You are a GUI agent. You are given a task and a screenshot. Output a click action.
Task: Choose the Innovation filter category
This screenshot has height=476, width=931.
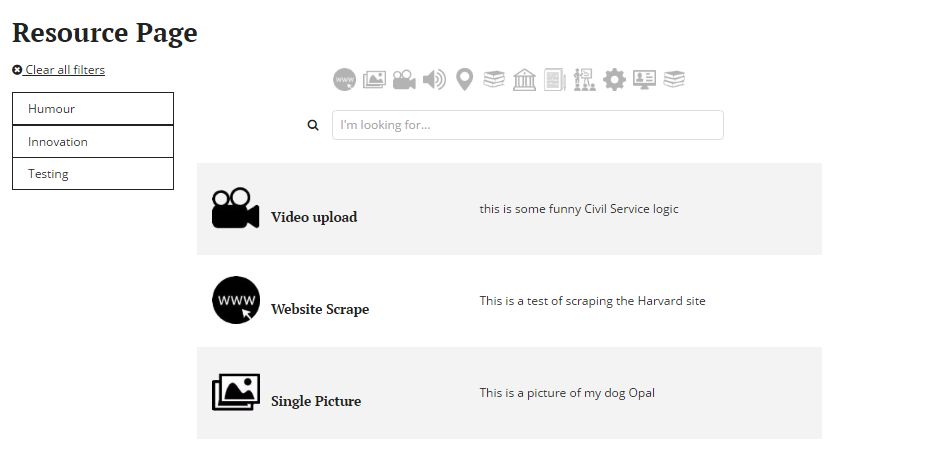coord(93,142)
